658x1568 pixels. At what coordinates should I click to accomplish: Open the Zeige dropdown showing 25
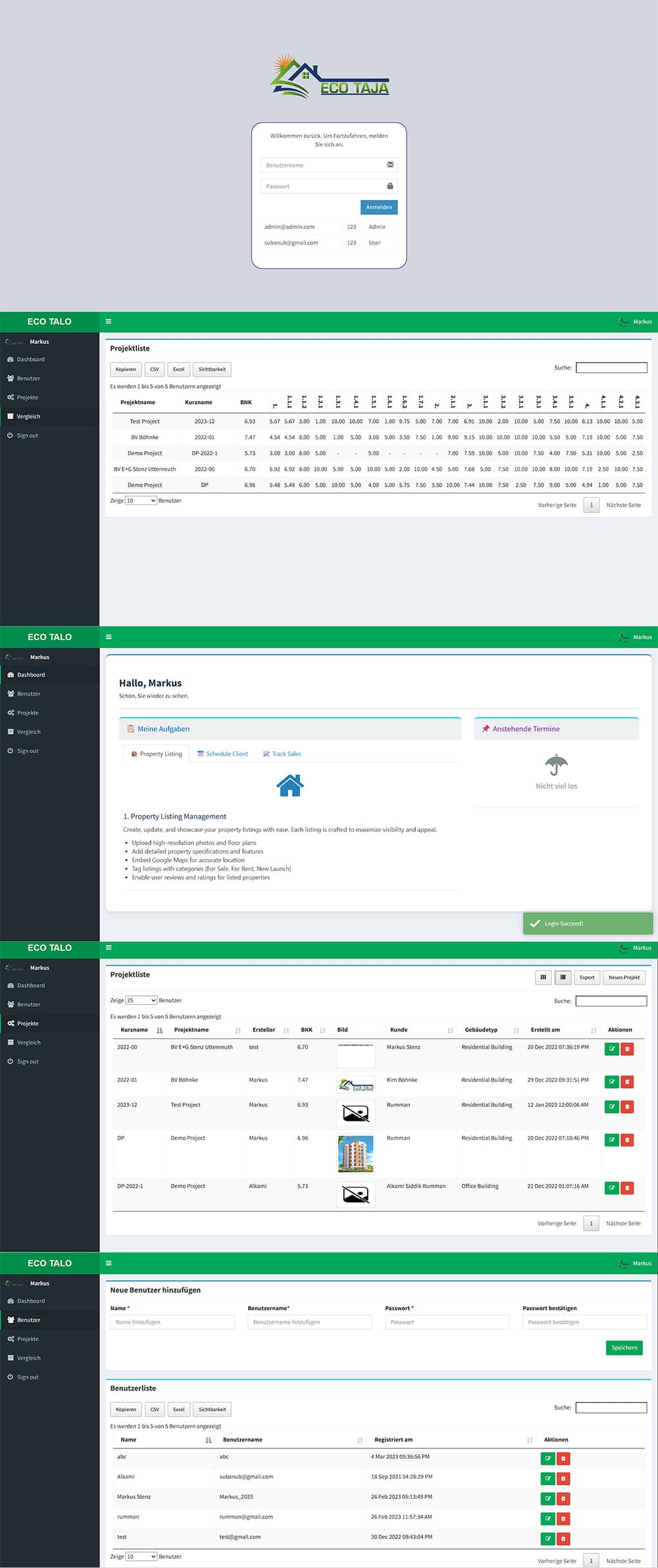point(141,1000)
